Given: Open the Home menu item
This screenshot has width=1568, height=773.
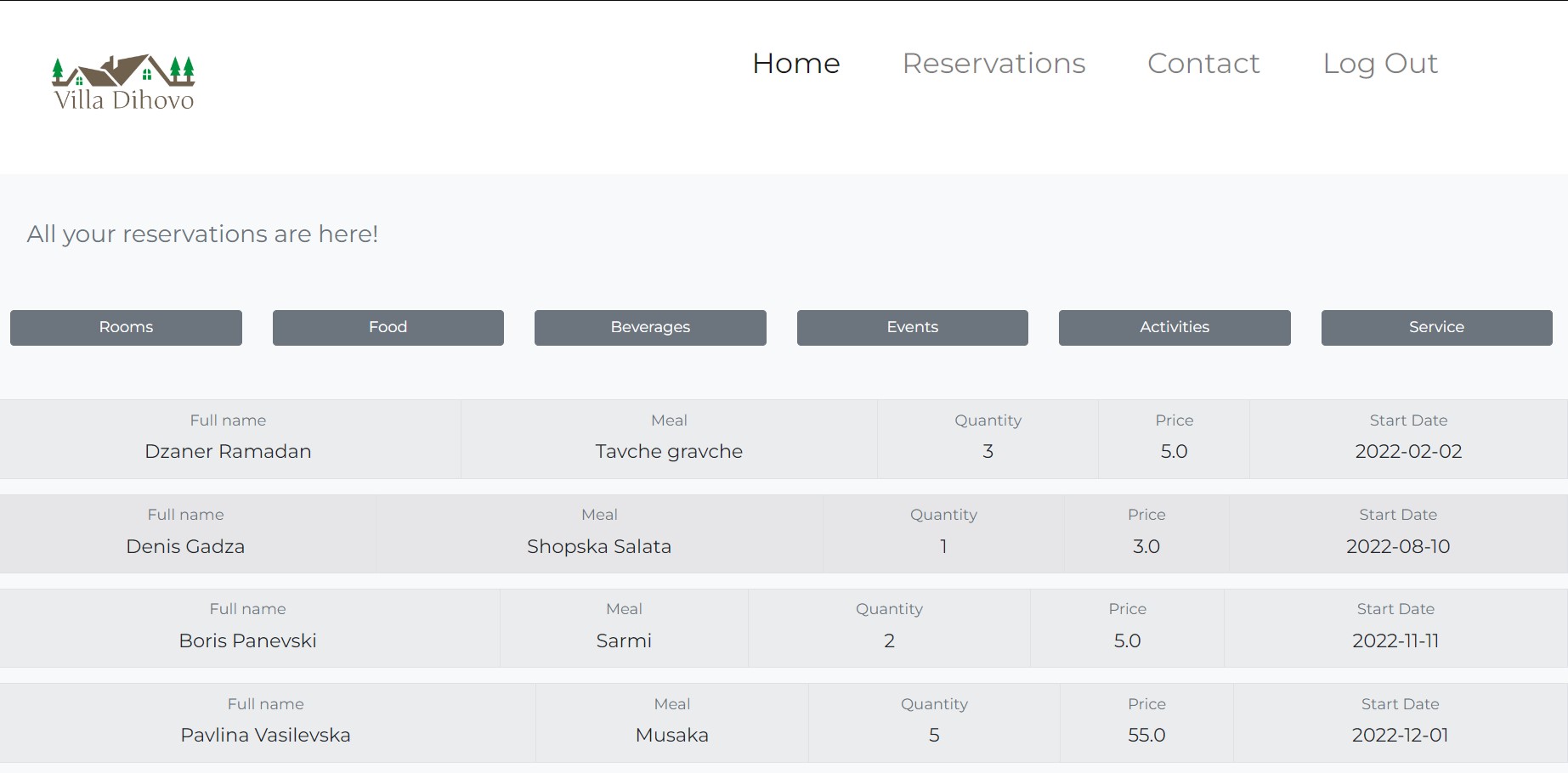Looking at the screenshot, I should point(795,64).
